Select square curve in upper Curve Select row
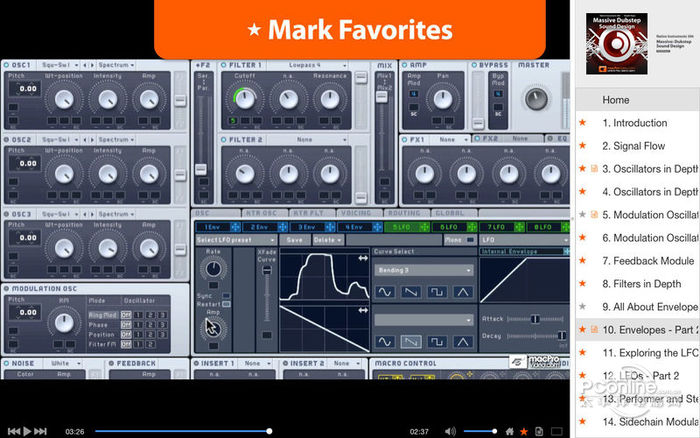700x438 pixels. [437, 292]
